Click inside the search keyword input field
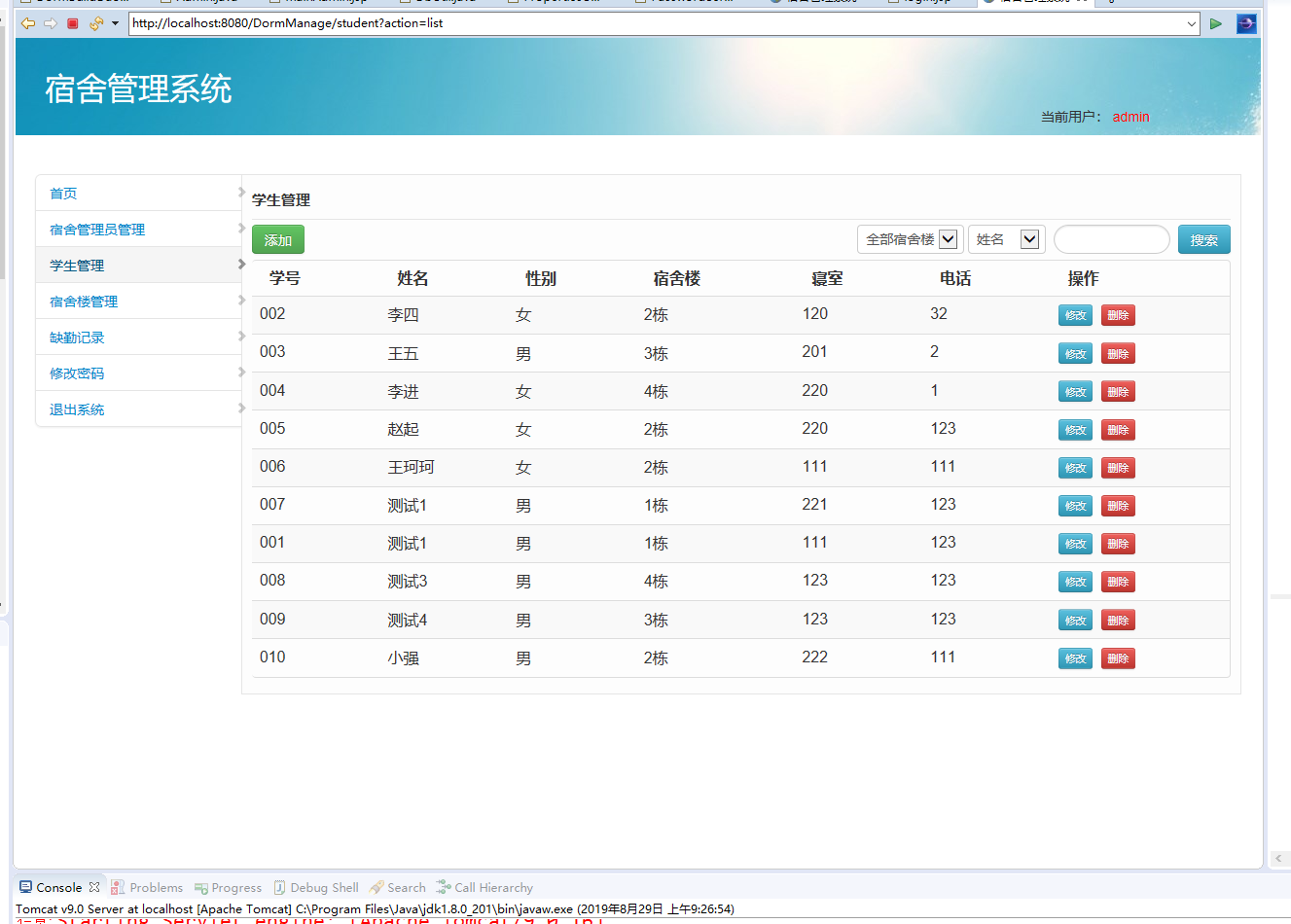The image size is (1291, 924). click(x=1111, y=238)
